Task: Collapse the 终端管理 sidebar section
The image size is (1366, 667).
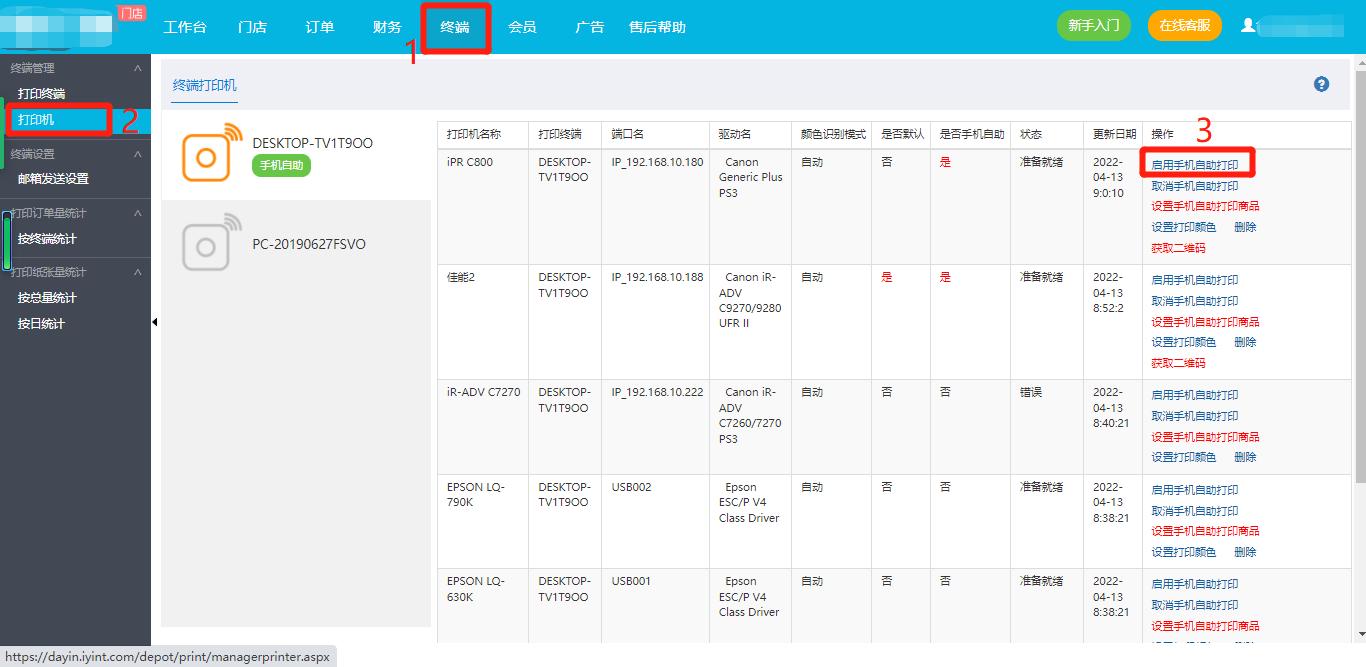Action: (138, 68)
